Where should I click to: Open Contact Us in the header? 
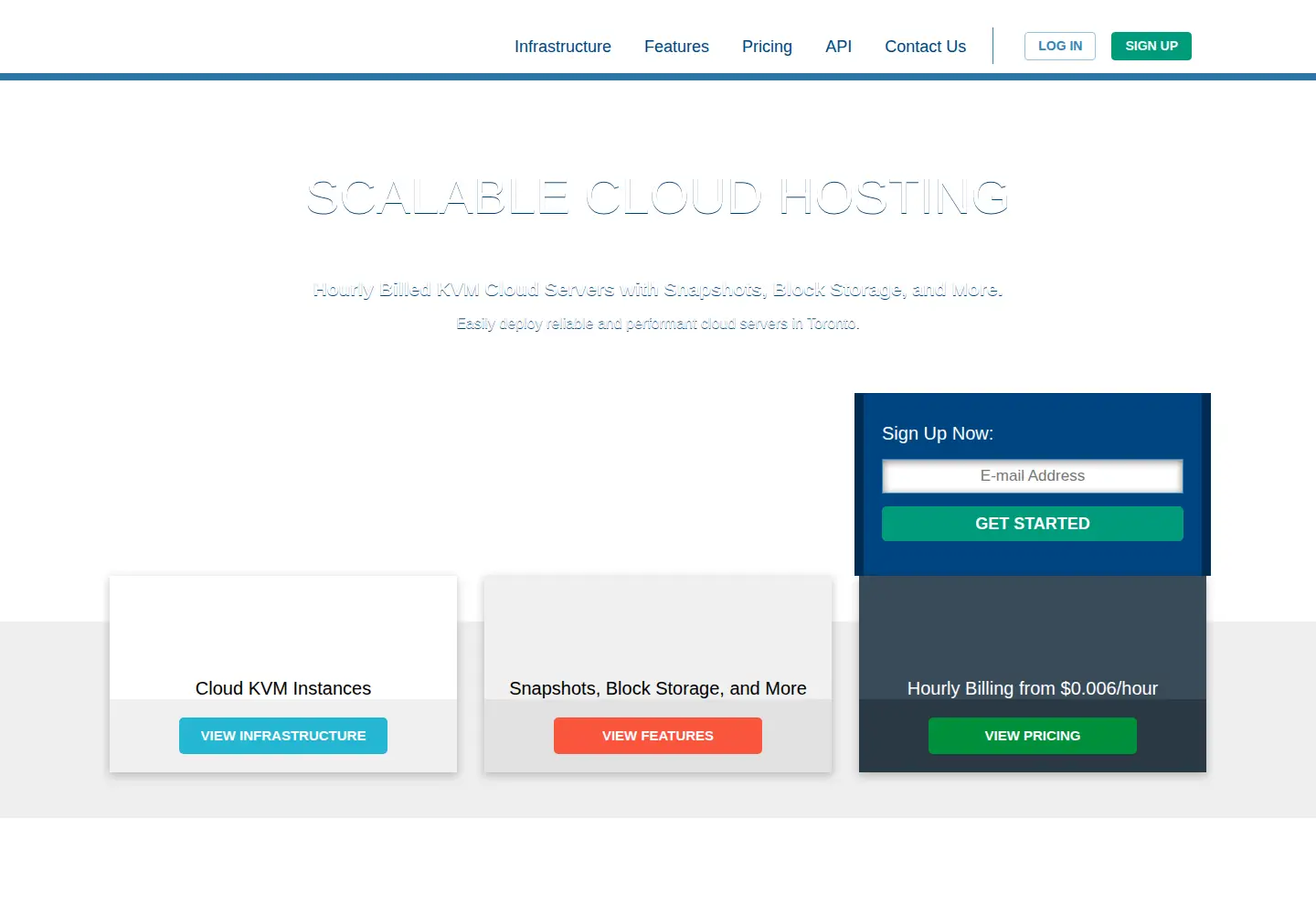click(925, 47)
